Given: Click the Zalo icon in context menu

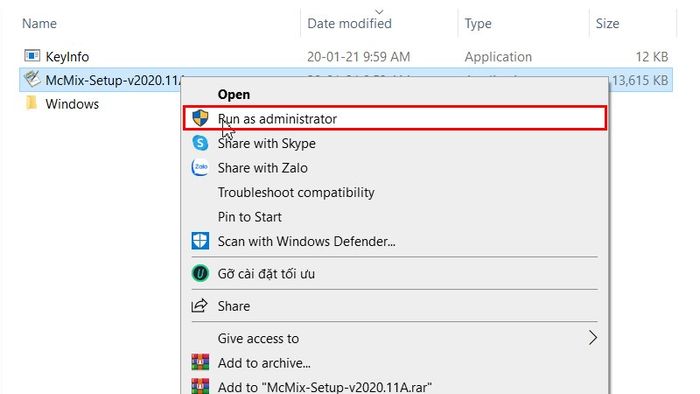Looking at the screenshot, I should point(200,167).
